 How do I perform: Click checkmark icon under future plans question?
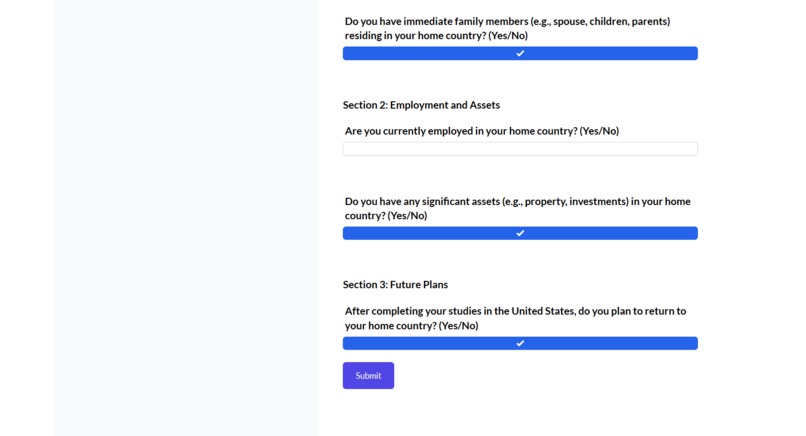click(520, 343)
